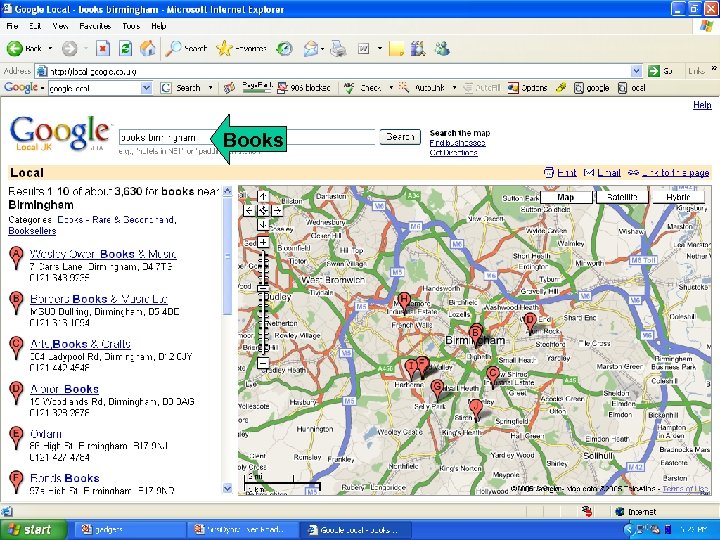Screen dimensions: 720x540
Task: Switch map to Hybrid view
Action: point(678,197)
